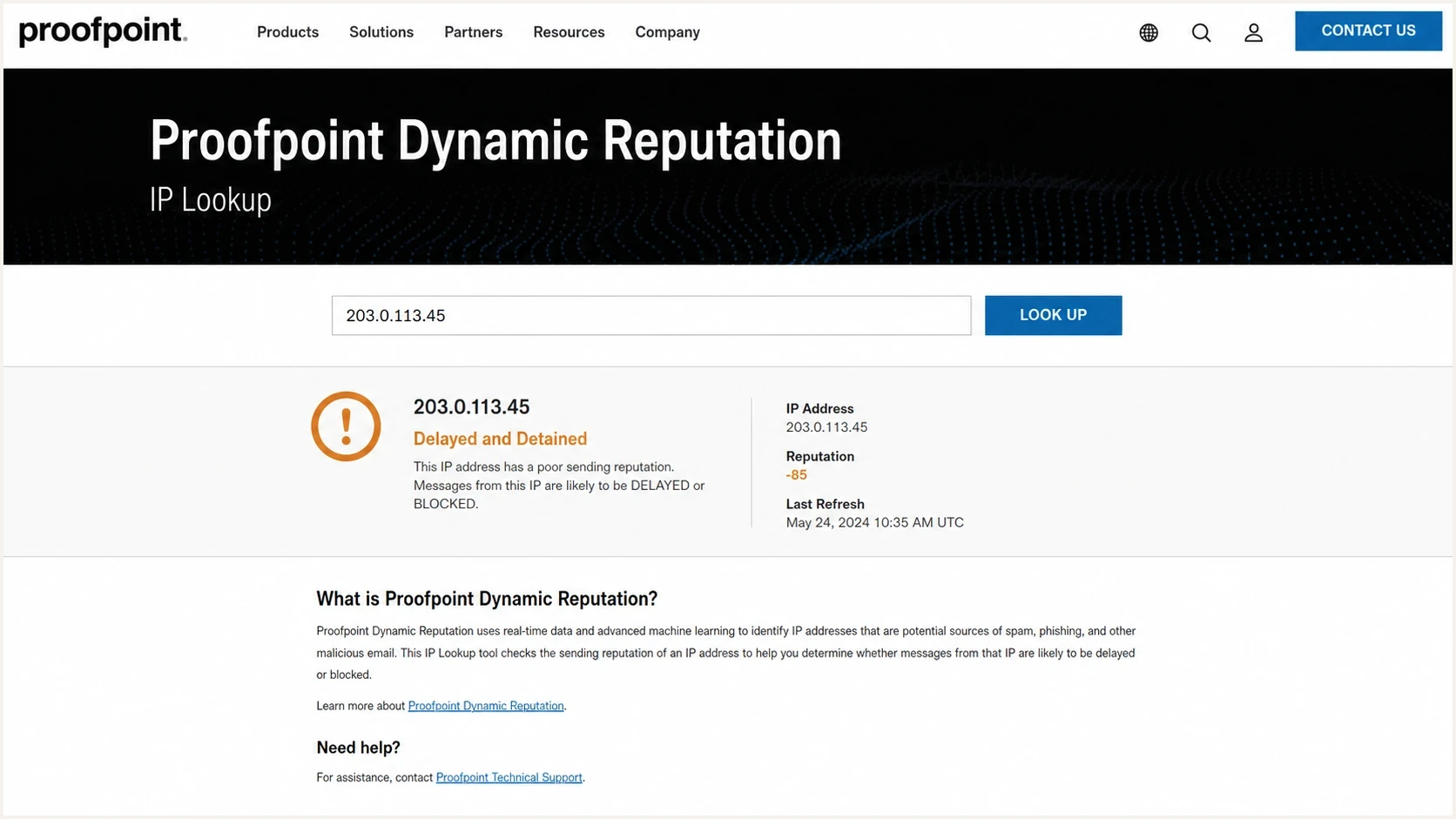
Task: Open the user account icon
Action: [x=1253, y=32]
